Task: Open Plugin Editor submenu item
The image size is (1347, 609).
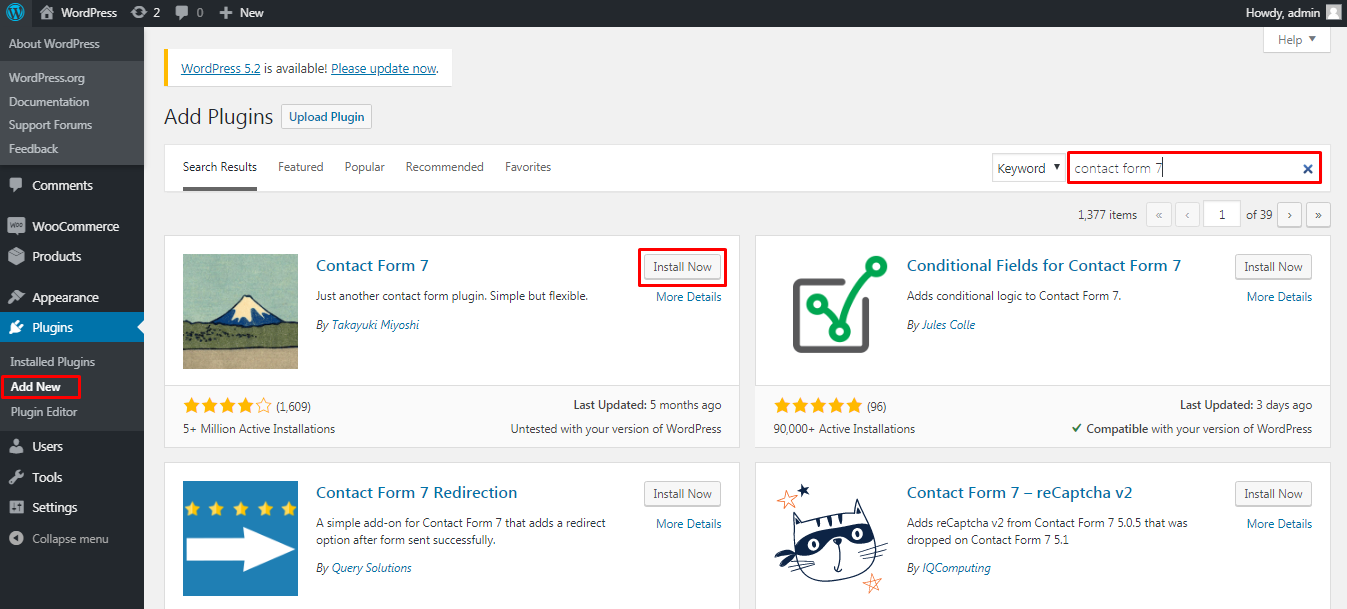Action: [x=44, y=412]
